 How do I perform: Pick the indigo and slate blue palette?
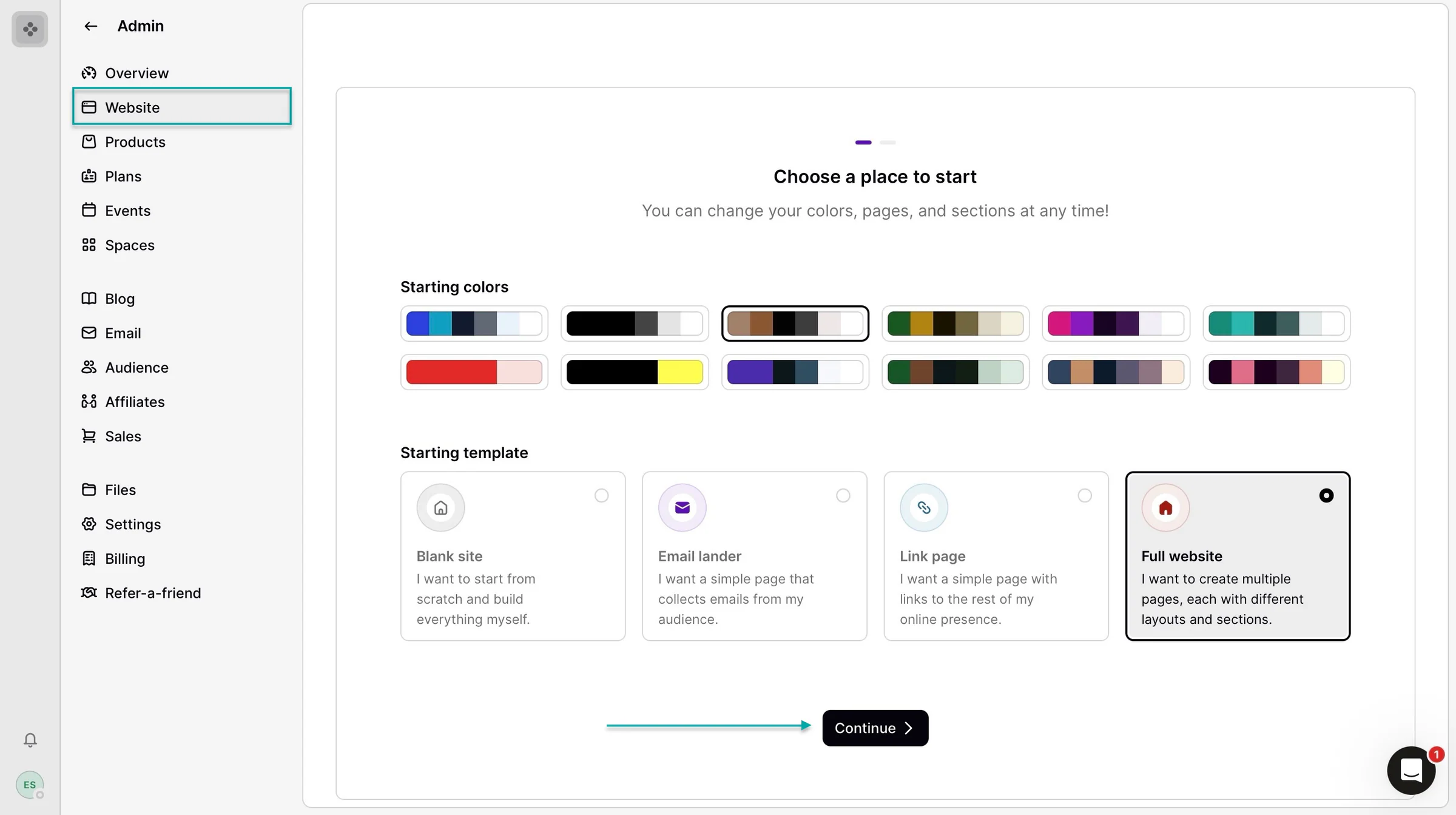(795, 372)
